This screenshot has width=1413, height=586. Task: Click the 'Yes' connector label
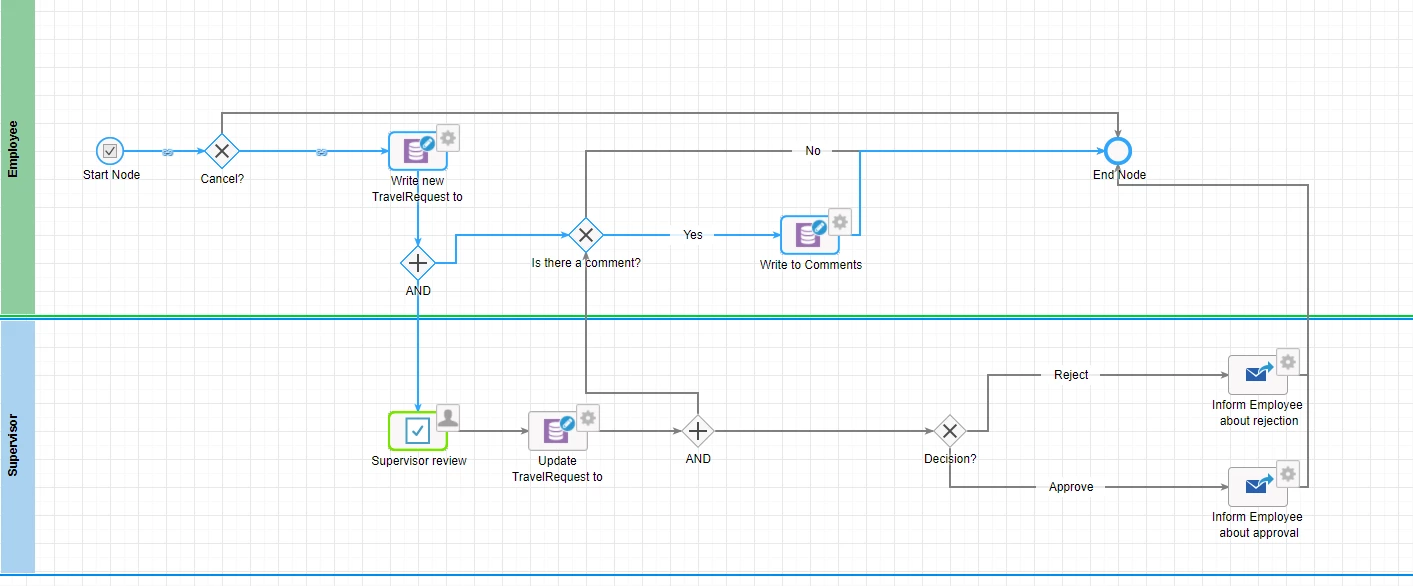(x=693, y=235)
